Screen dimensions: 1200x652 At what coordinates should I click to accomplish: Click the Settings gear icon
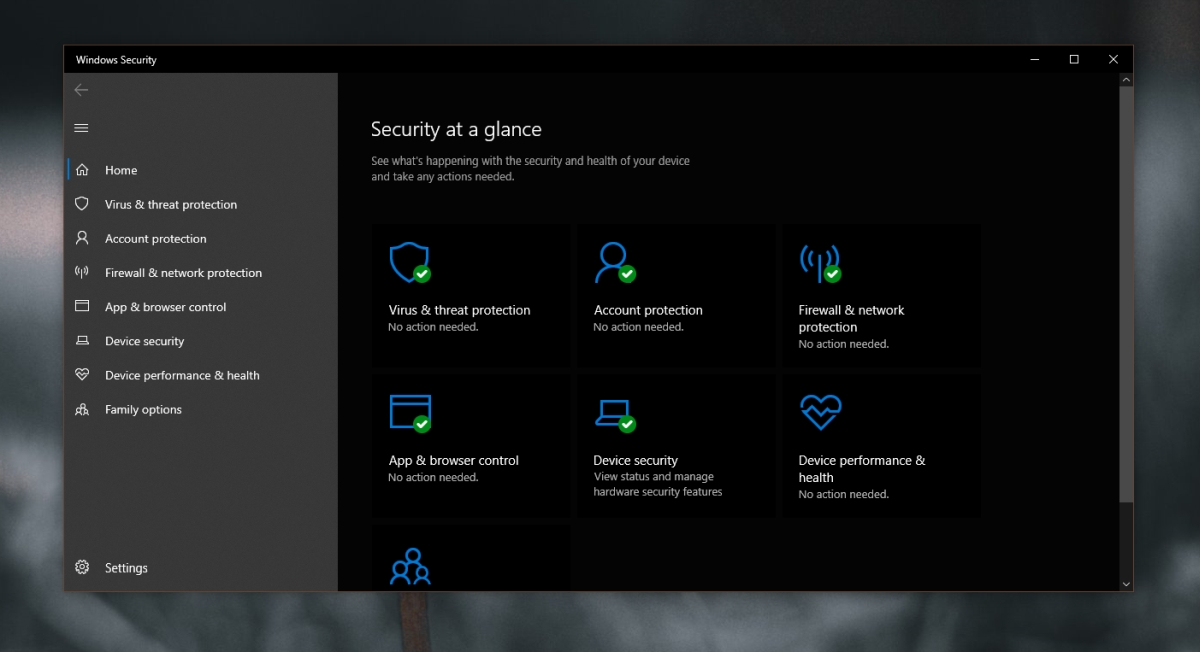pyautogui.click(x=82, y=567)
